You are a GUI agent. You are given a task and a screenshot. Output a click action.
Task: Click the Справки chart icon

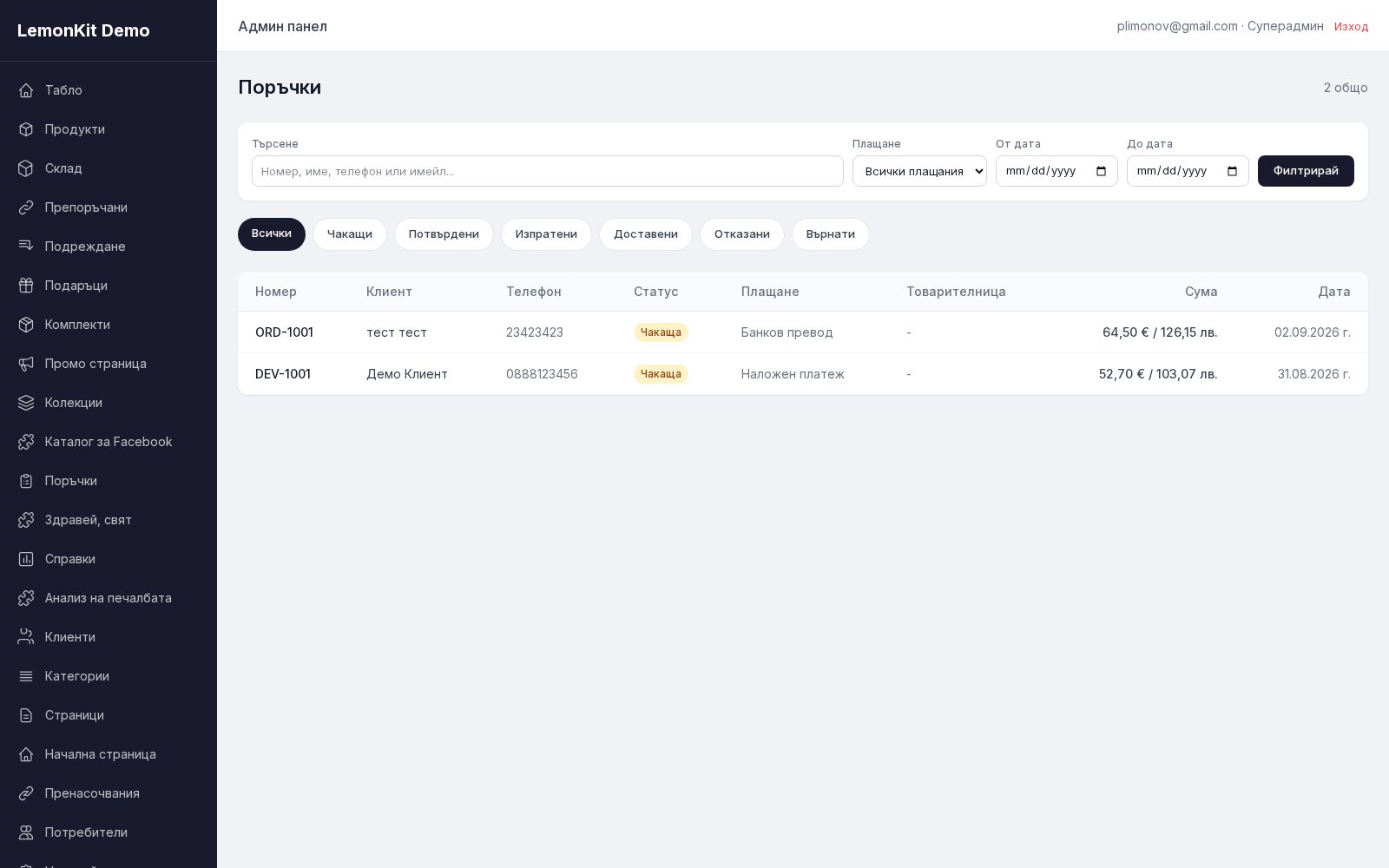click(x=26, y=559)
